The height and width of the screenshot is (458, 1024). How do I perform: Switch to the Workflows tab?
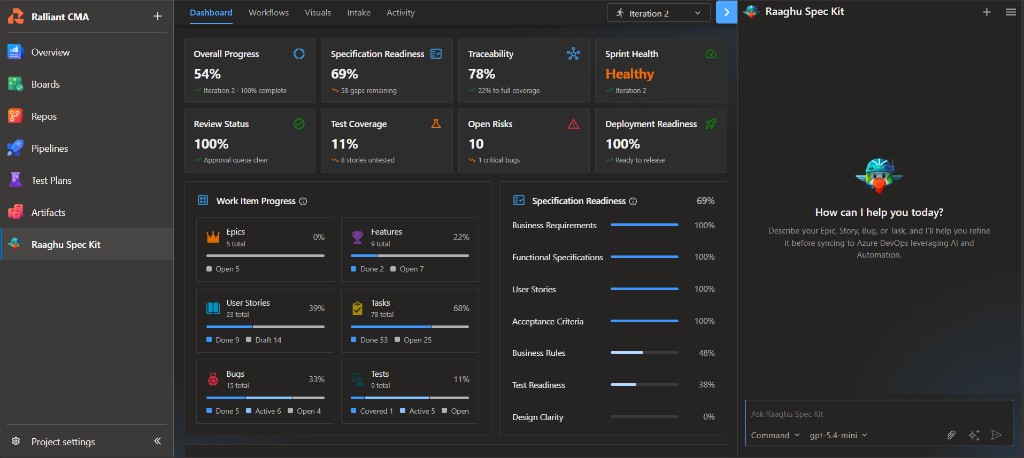268,12
